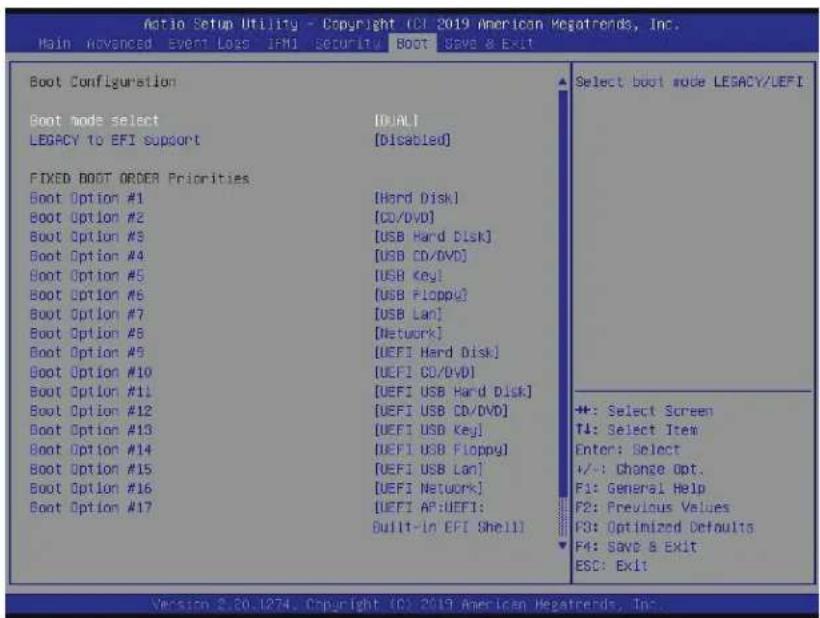Go to the IPMI tab
The width and height of the screenshot is (820, 618).
coord(282,43)
